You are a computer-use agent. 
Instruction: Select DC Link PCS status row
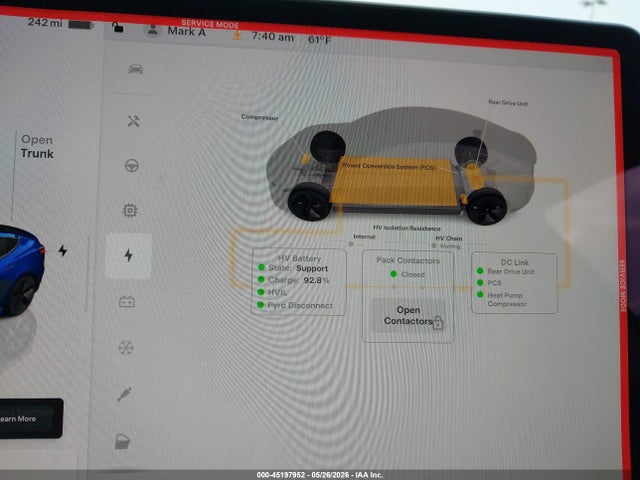coord(489,283)
